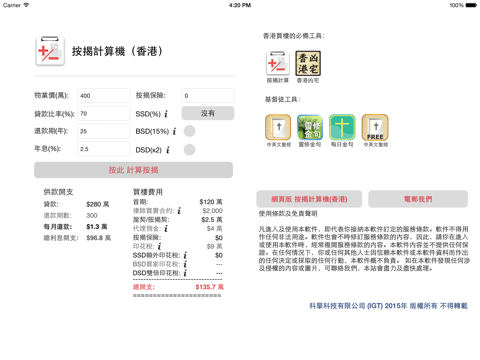Screen dimensions: 480x360
Task: Open the first 中英文聖經 app icon
Action: (x=278, y=127)
